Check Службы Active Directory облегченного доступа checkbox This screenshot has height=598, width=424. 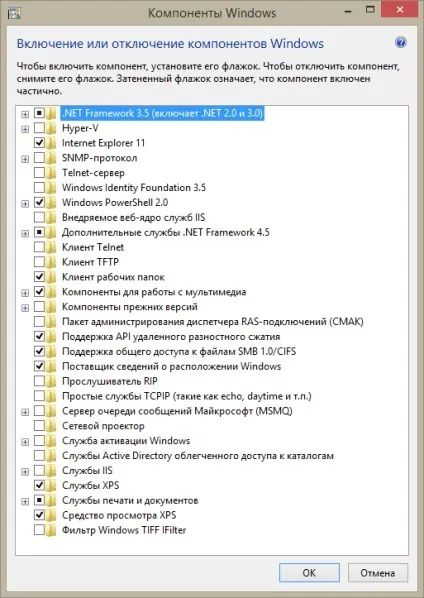pos(39,455)
